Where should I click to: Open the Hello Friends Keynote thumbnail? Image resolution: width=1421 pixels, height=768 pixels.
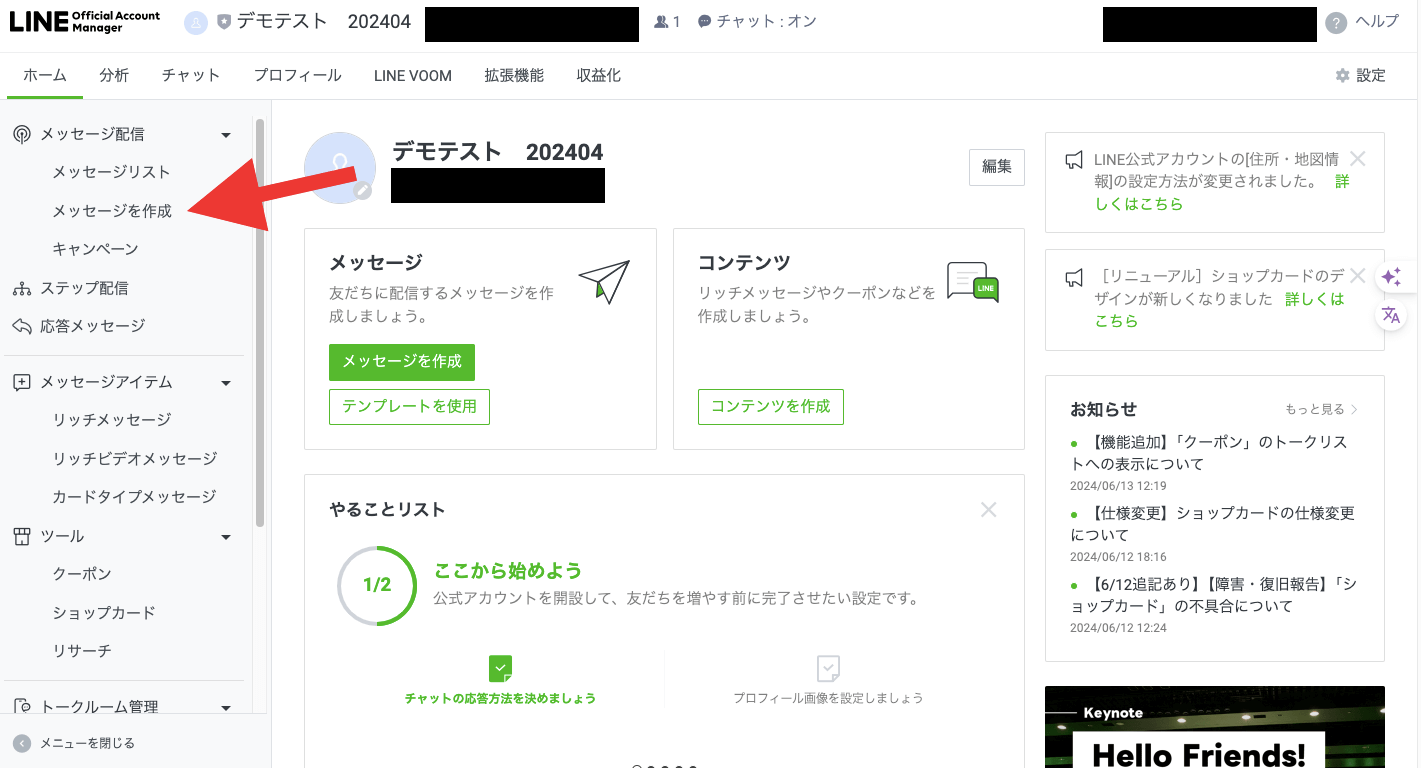coord(1215,727)
